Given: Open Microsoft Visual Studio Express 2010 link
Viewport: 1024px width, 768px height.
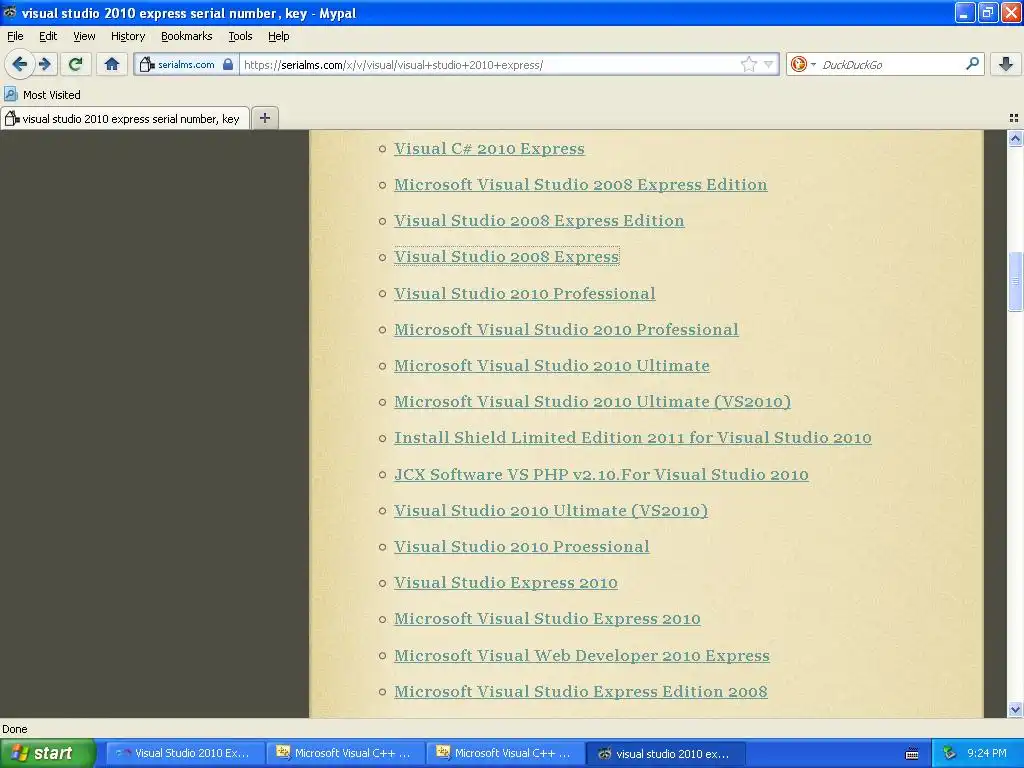Looking at the screenshot, I should pos(547,618).
